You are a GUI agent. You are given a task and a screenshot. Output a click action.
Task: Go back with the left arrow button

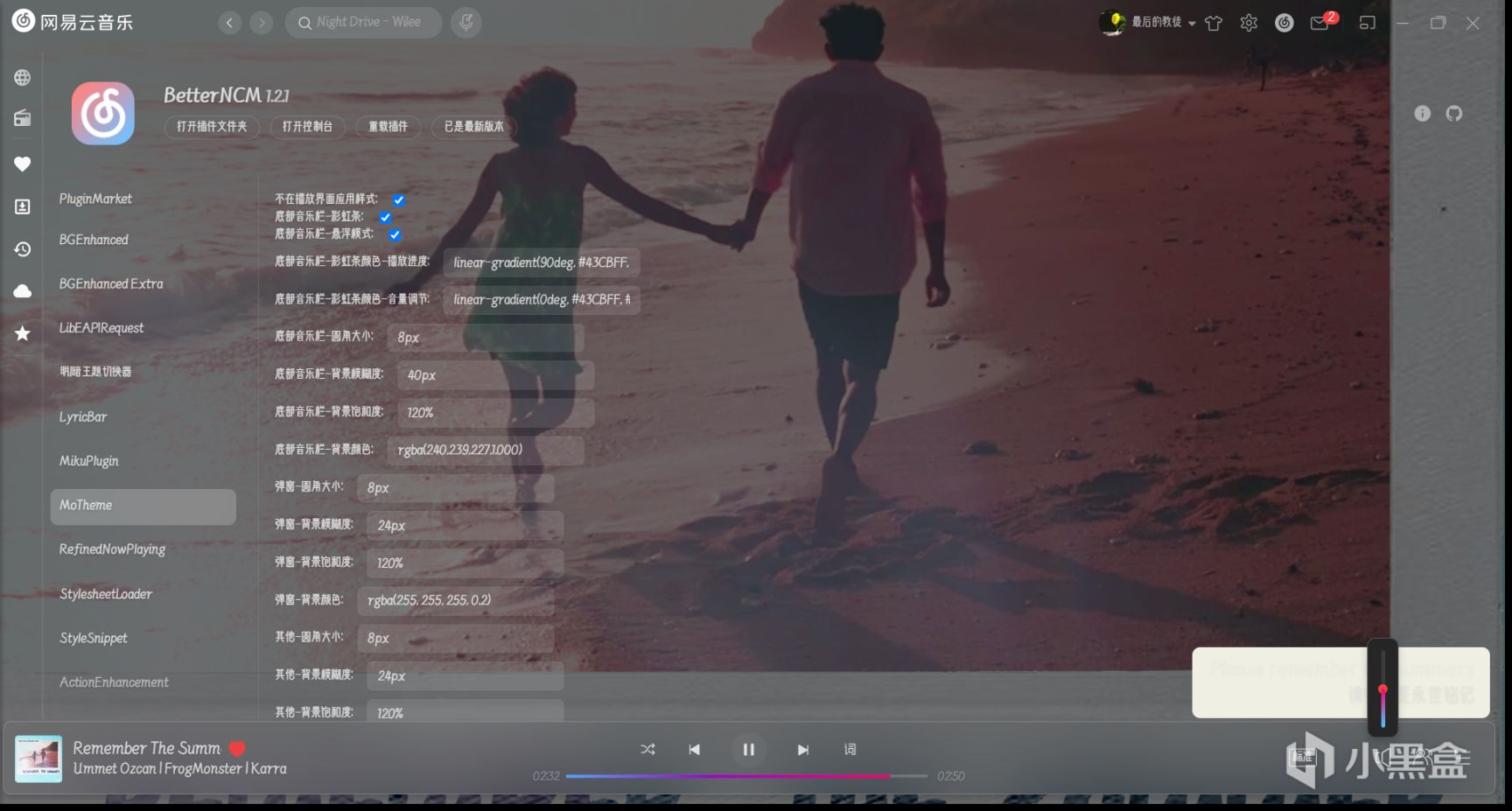(229, 23)
